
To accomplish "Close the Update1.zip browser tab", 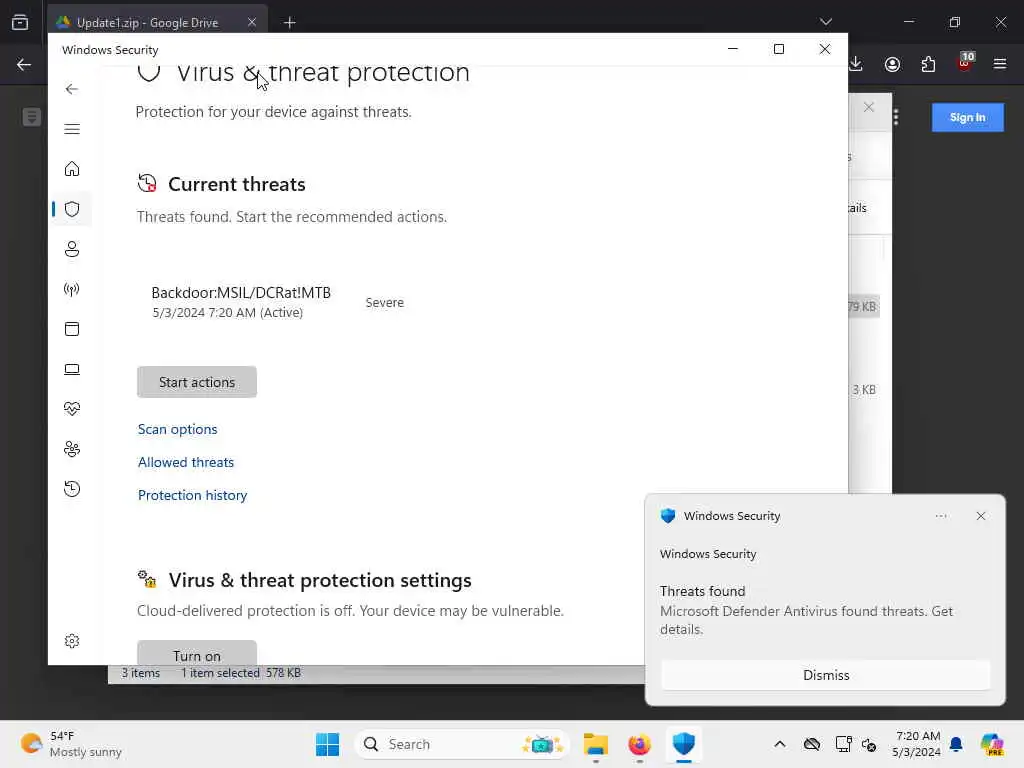I will click(252, 23).
